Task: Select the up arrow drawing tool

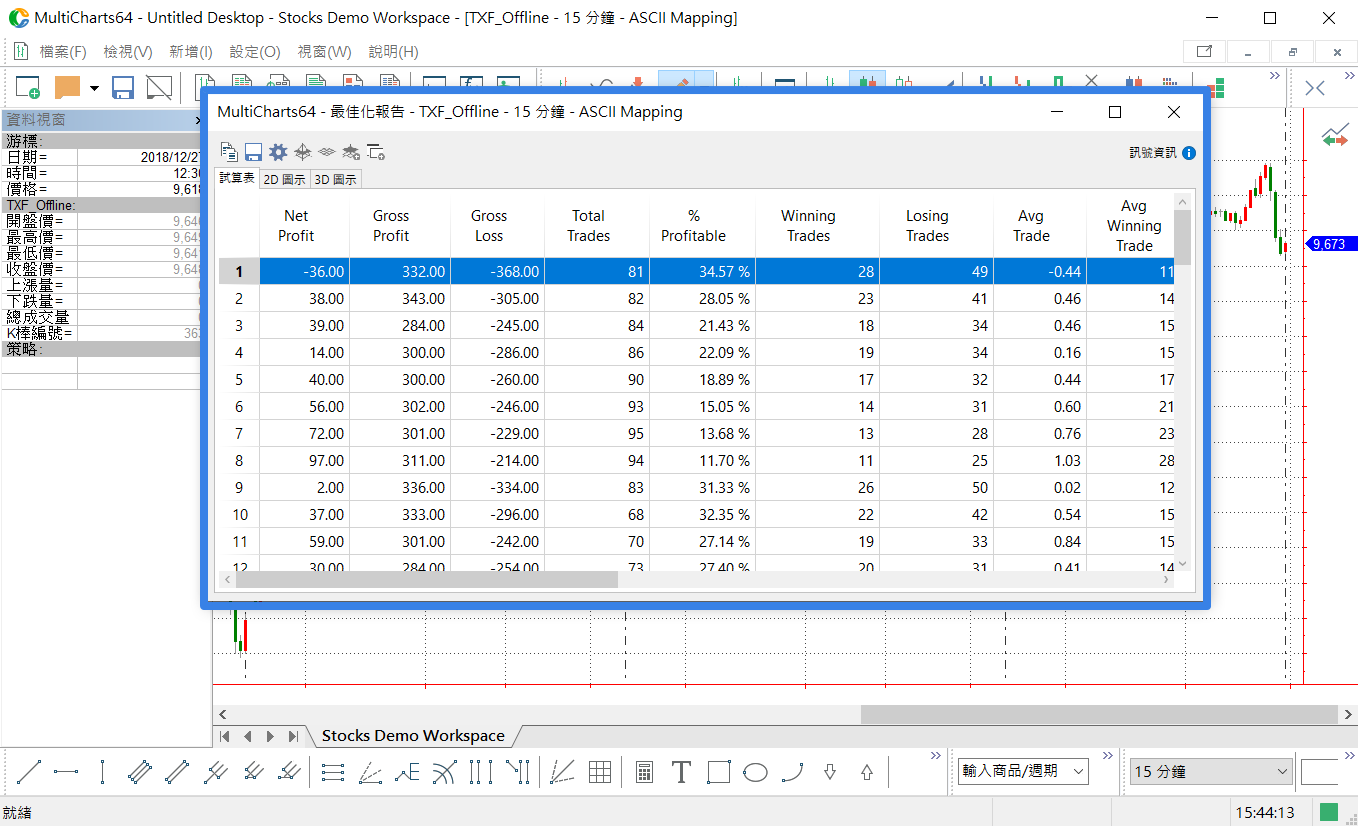Action: [x=867, y=772]
